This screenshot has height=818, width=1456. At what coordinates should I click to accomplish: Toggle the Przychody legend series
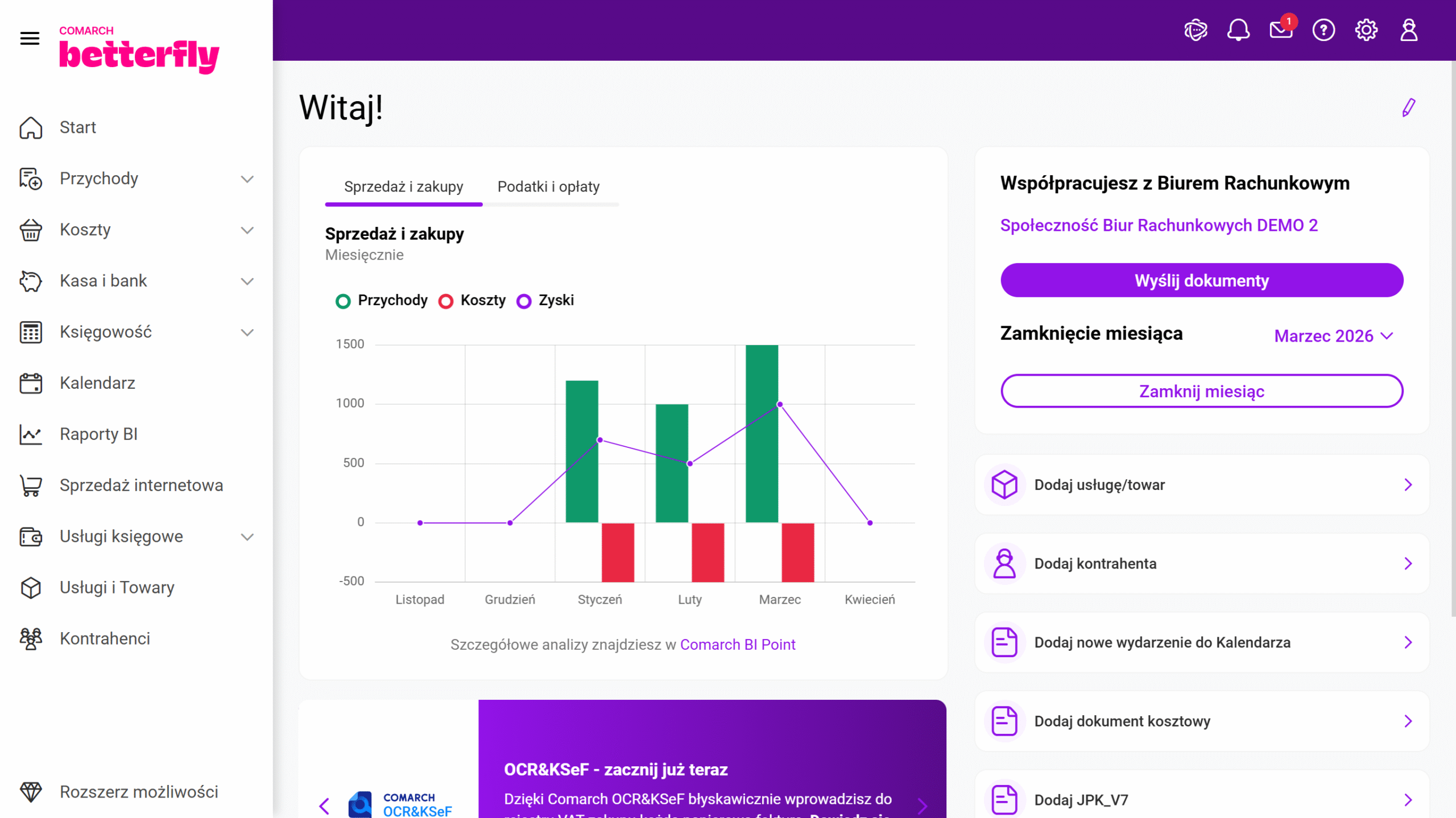[x=382, y=300]
